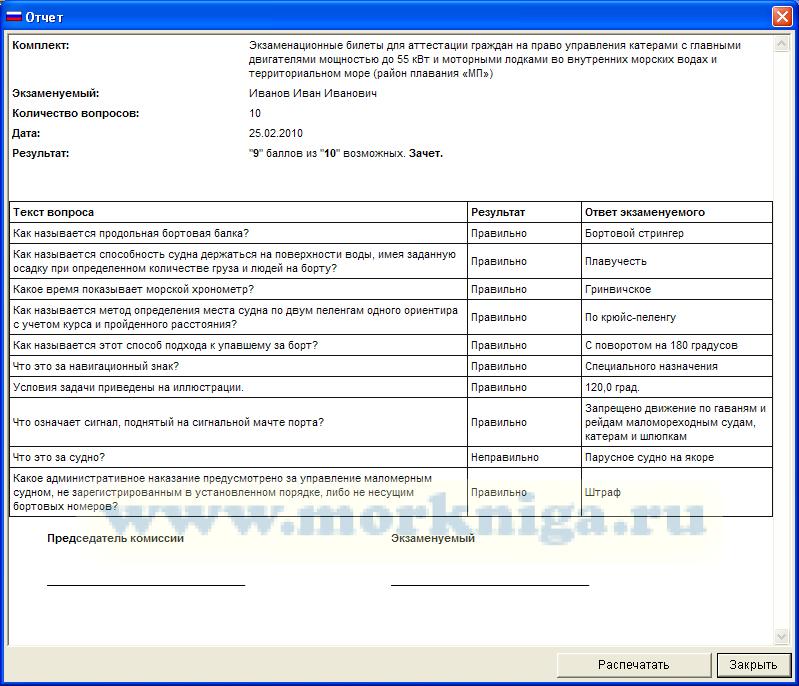Click the question Что это за судно?
Screen dimensions: 799x686
[x=59, y=457]
